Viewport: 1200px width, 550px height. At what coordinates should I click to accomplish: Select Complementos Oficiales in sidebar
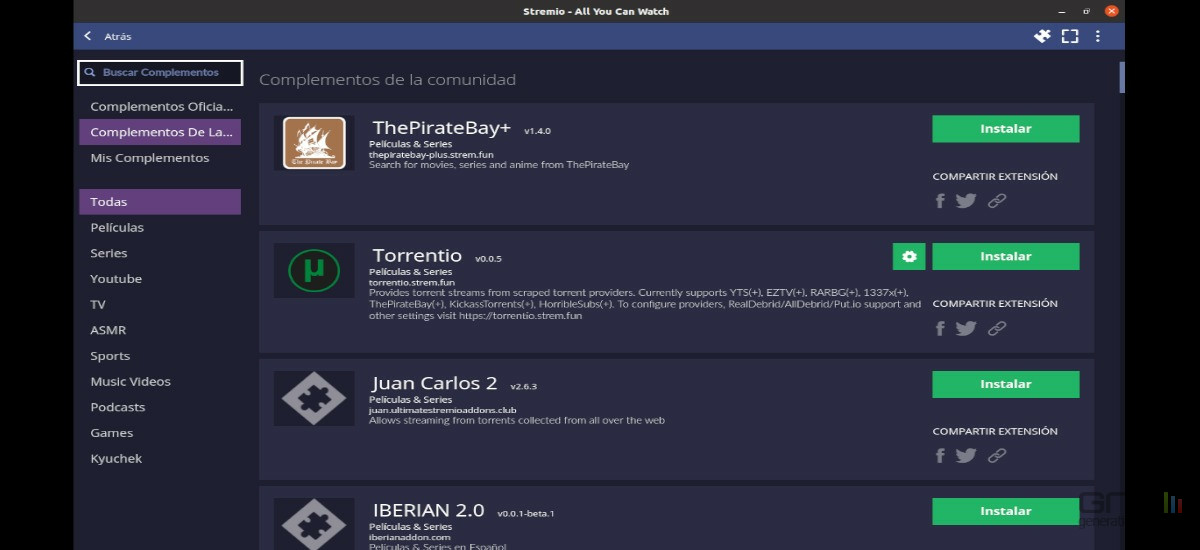[x=160, y=106]
